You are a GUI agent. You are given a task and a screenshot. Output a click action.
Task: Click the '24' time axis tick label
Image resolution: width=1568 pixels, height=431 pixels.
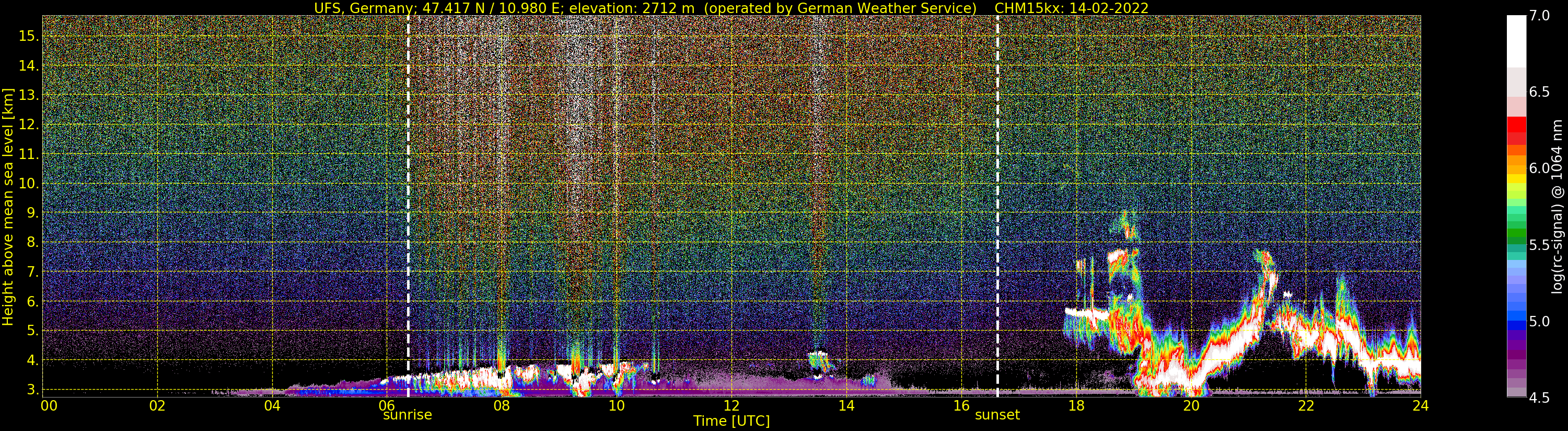pos(1421,406)
